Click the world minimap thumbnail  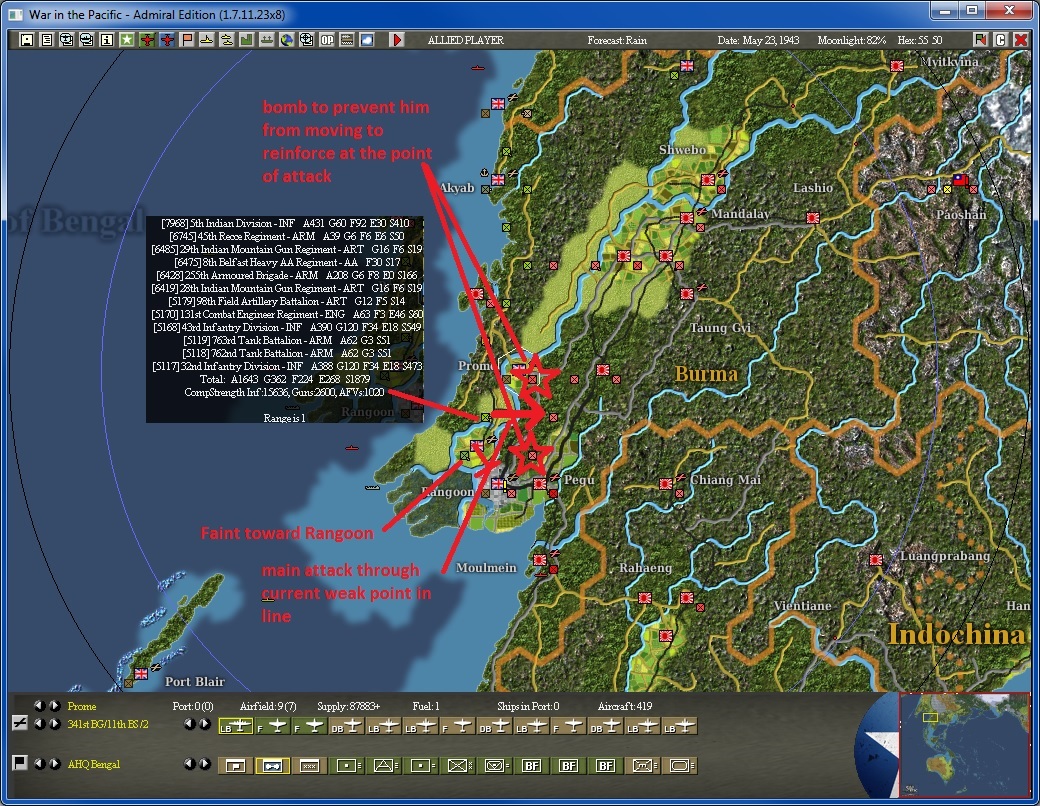point(964,744)
